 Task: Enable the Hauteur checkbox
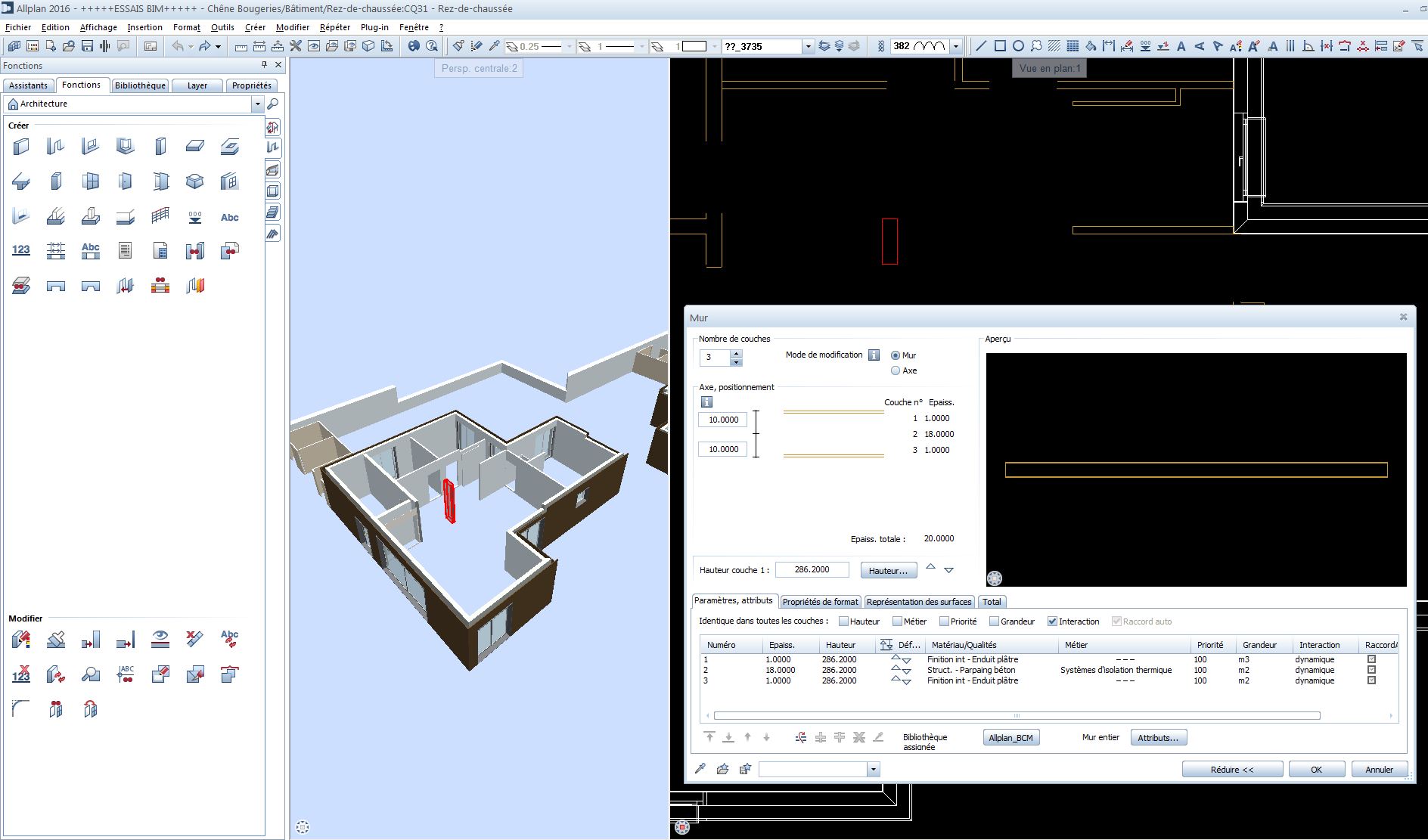(x=843, y=621)
